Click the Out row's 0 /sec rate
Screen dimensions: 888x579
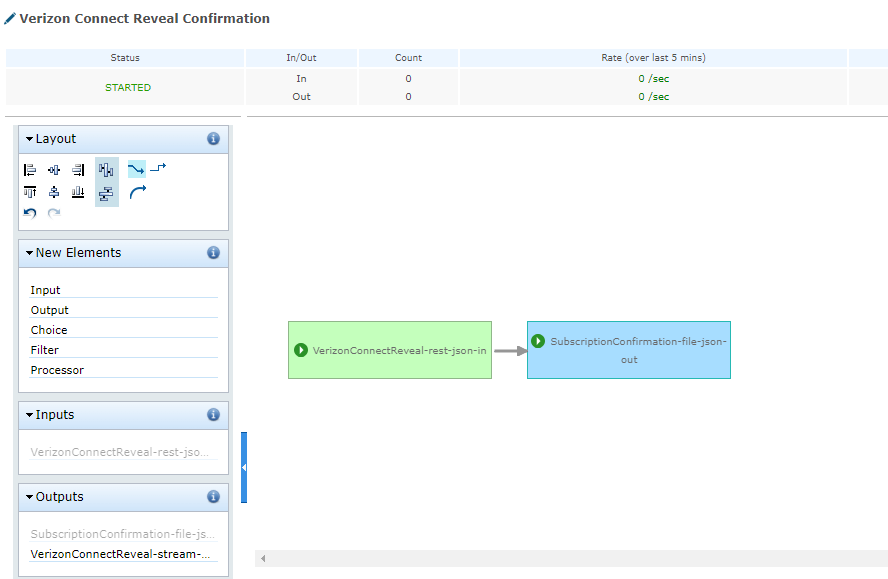pos(654,97)
